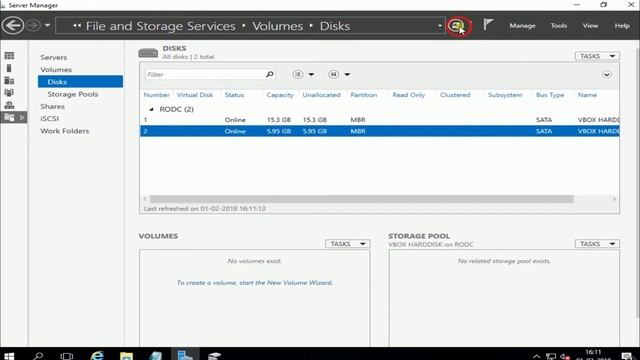The image size is (640, 360).
Task: Click the disks list horizontal scrollbar
Action: tap(362, 199)
